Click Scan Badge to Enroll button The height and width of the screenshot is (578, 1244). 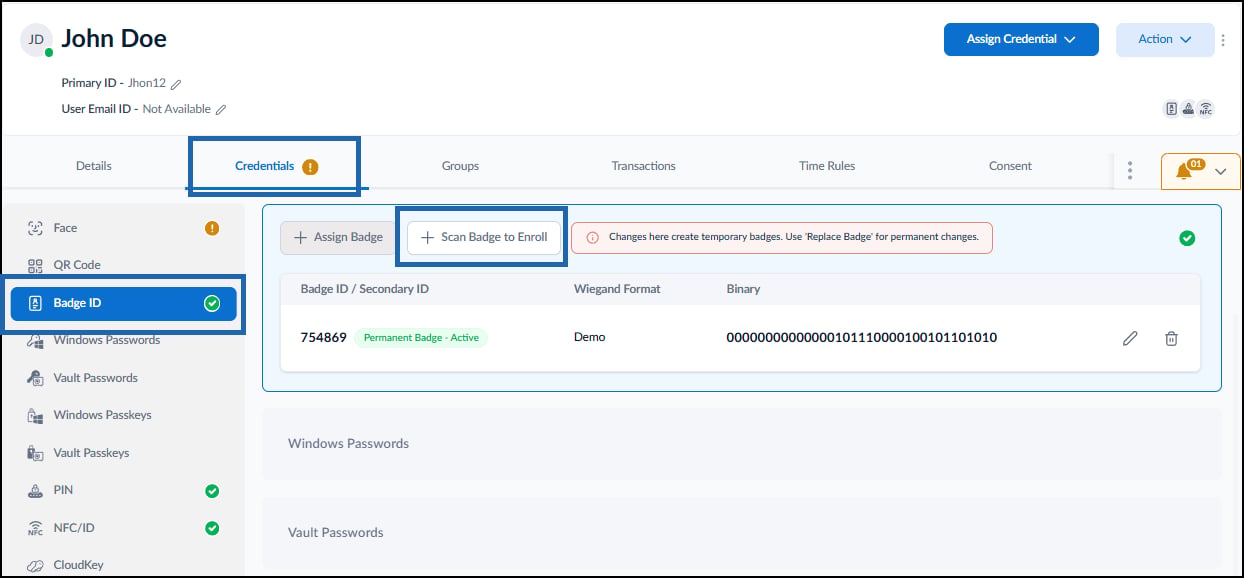(x=484, y=238)
